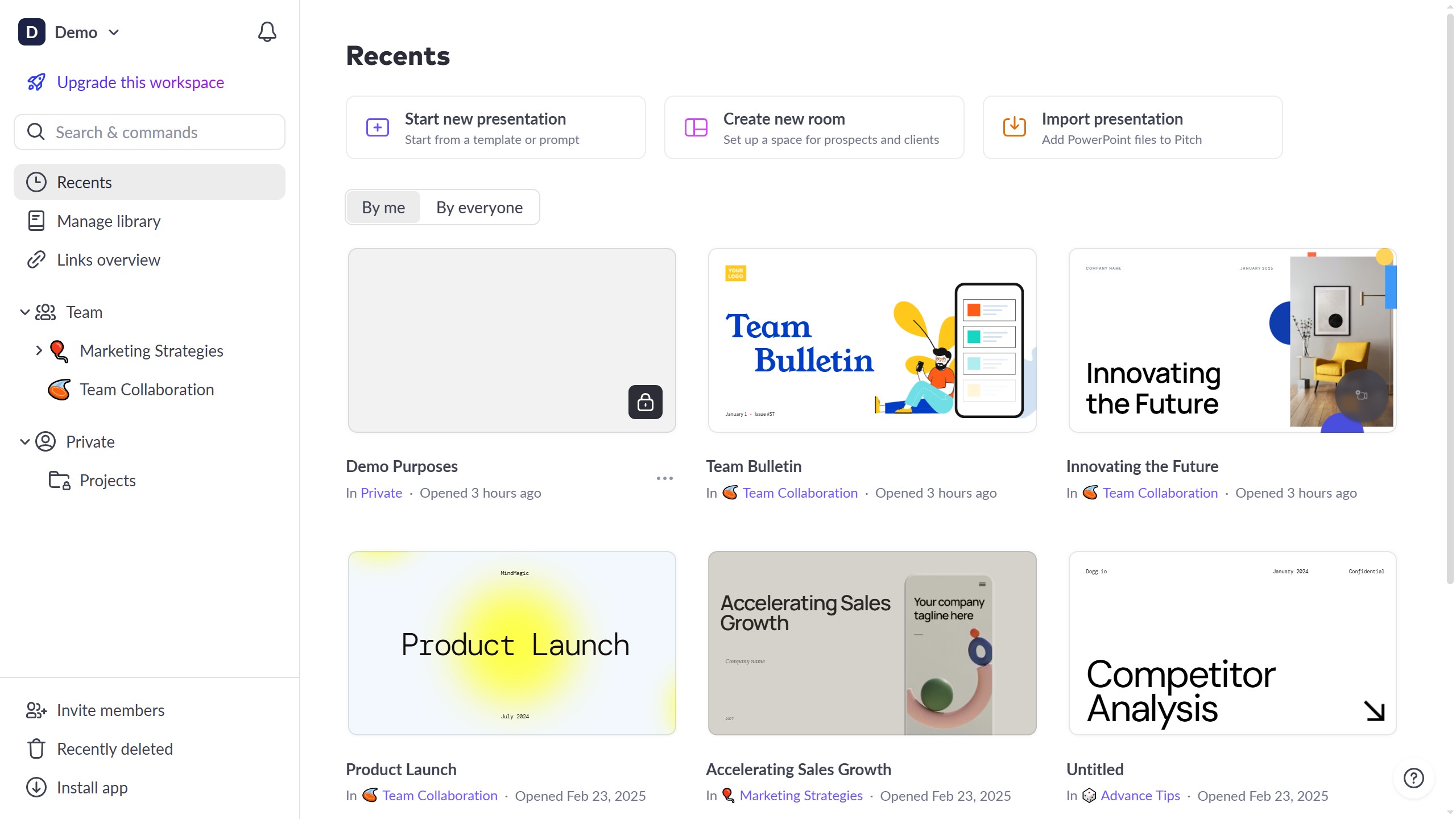This screenshot has width=1456, height=819.
Task: Open three-dot menu for Demo Purposes
Action: [x=664, y=478]
